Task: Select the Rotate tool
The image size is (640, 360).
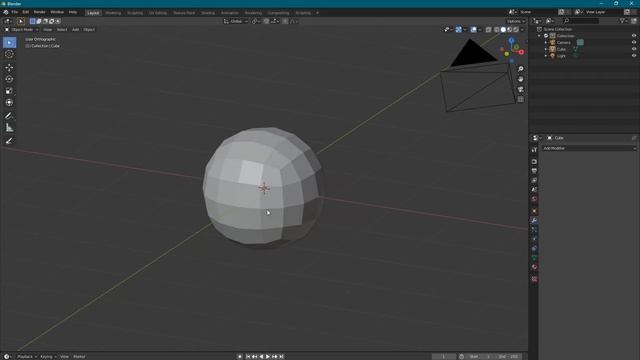Action: tap(9, 79)
